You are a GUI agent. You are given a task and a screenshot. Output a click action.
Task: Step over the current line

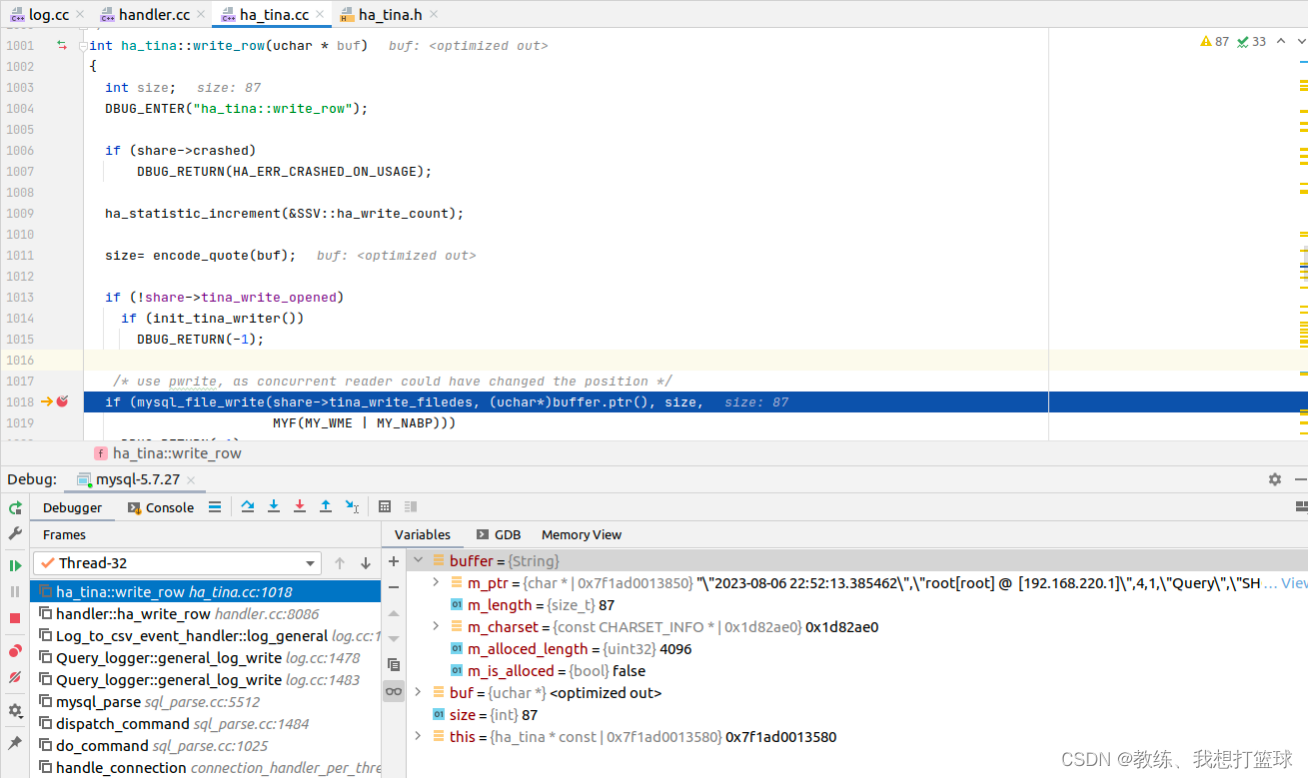coord(248,507)
